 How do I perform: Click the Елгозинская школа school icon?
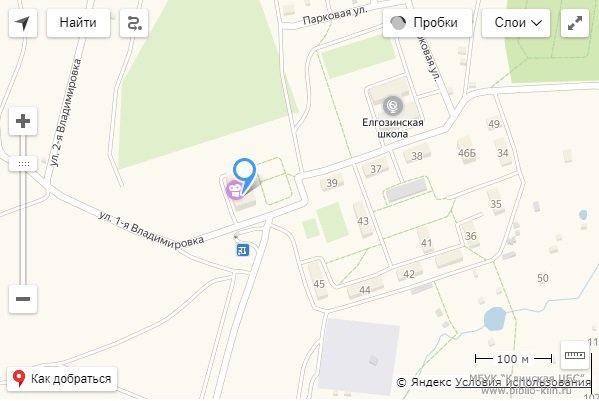[x=393, y=105]
